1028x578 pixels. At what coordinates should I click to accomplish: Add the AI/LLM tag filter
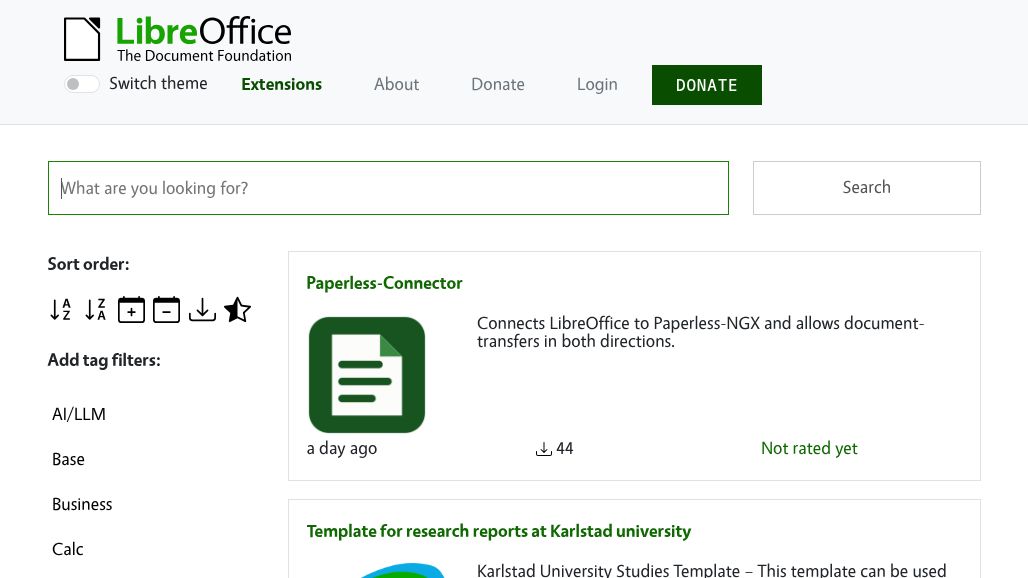(79, 414)
